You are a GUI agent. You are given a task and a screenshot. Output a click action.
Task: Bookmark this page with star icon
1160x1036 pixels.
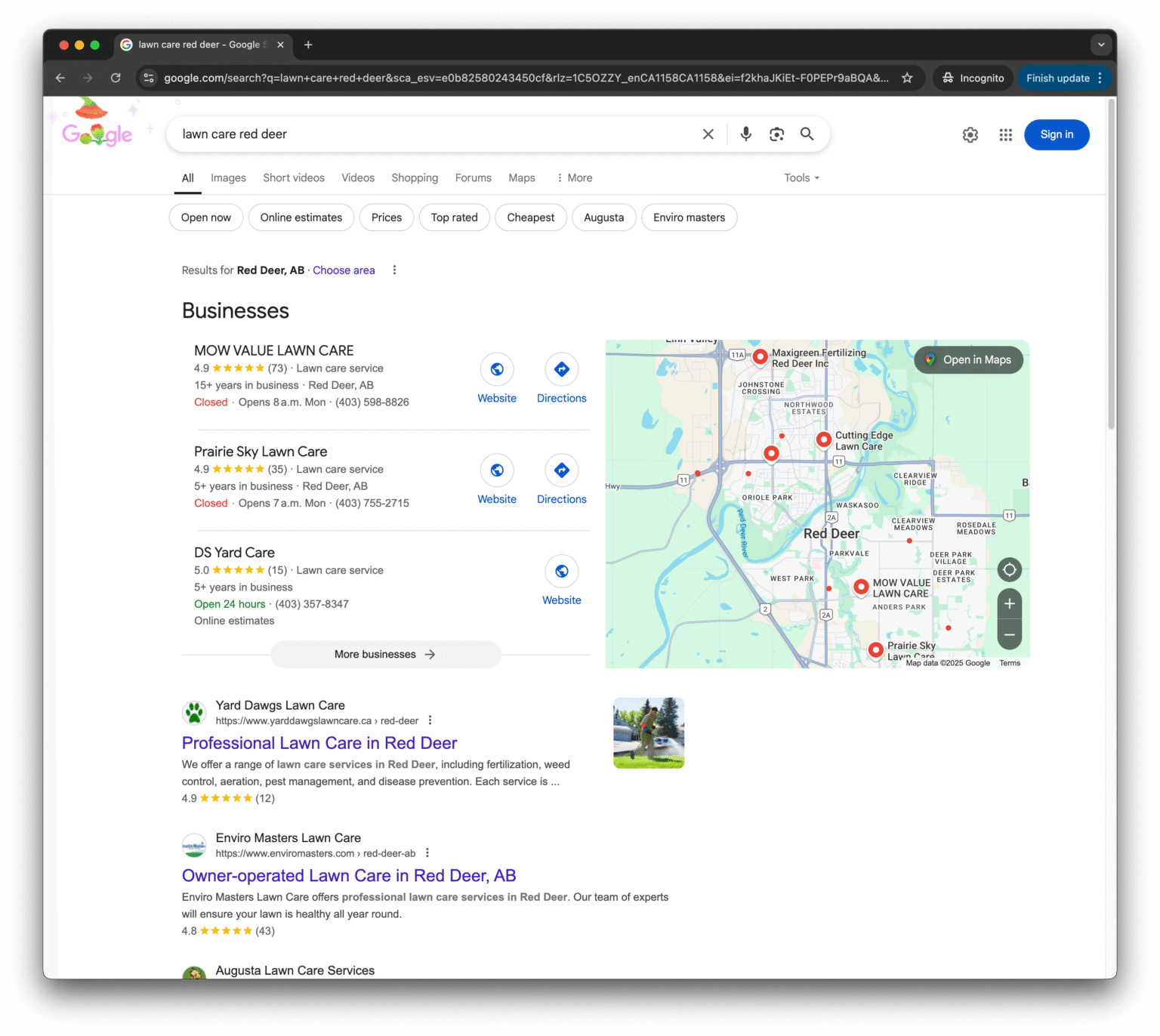907,78
